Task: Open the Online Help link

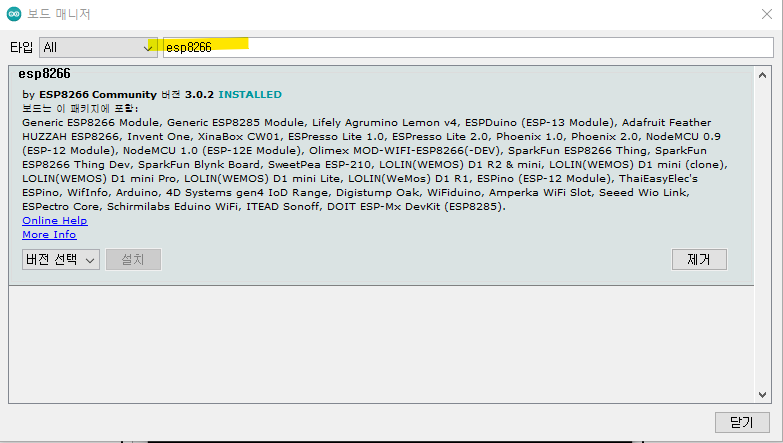Action: coord(54,220)
